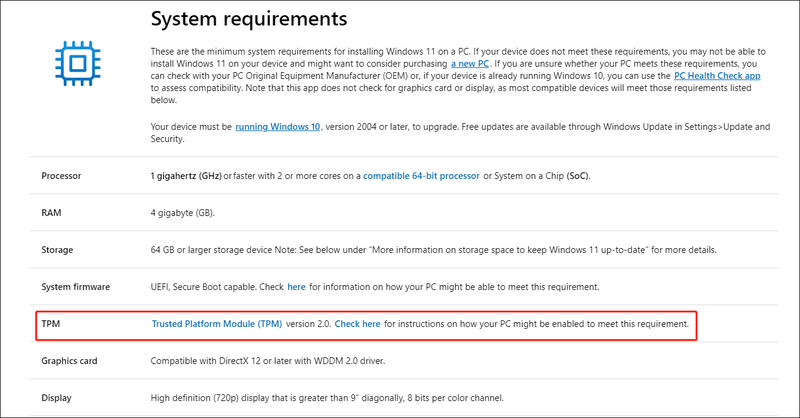Click the RAM row label

click(x=51, y=213)
